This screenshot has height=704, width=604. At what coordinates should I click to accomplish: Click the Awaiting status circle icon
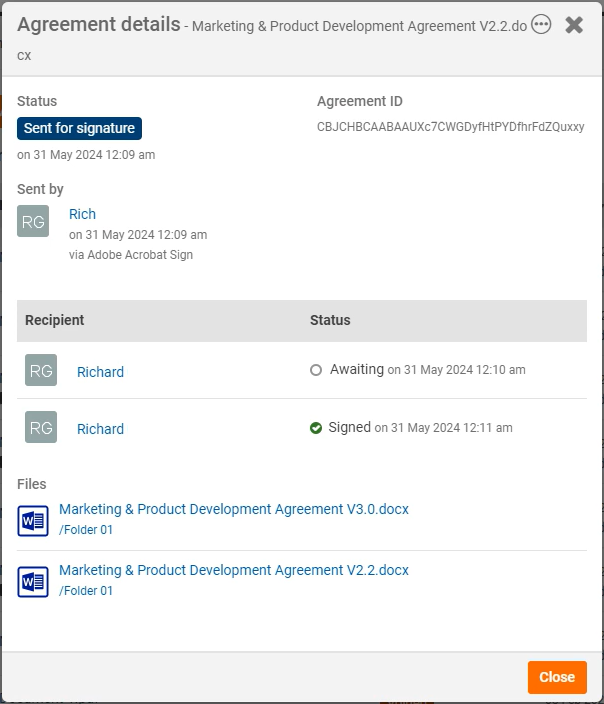point(316,370)
